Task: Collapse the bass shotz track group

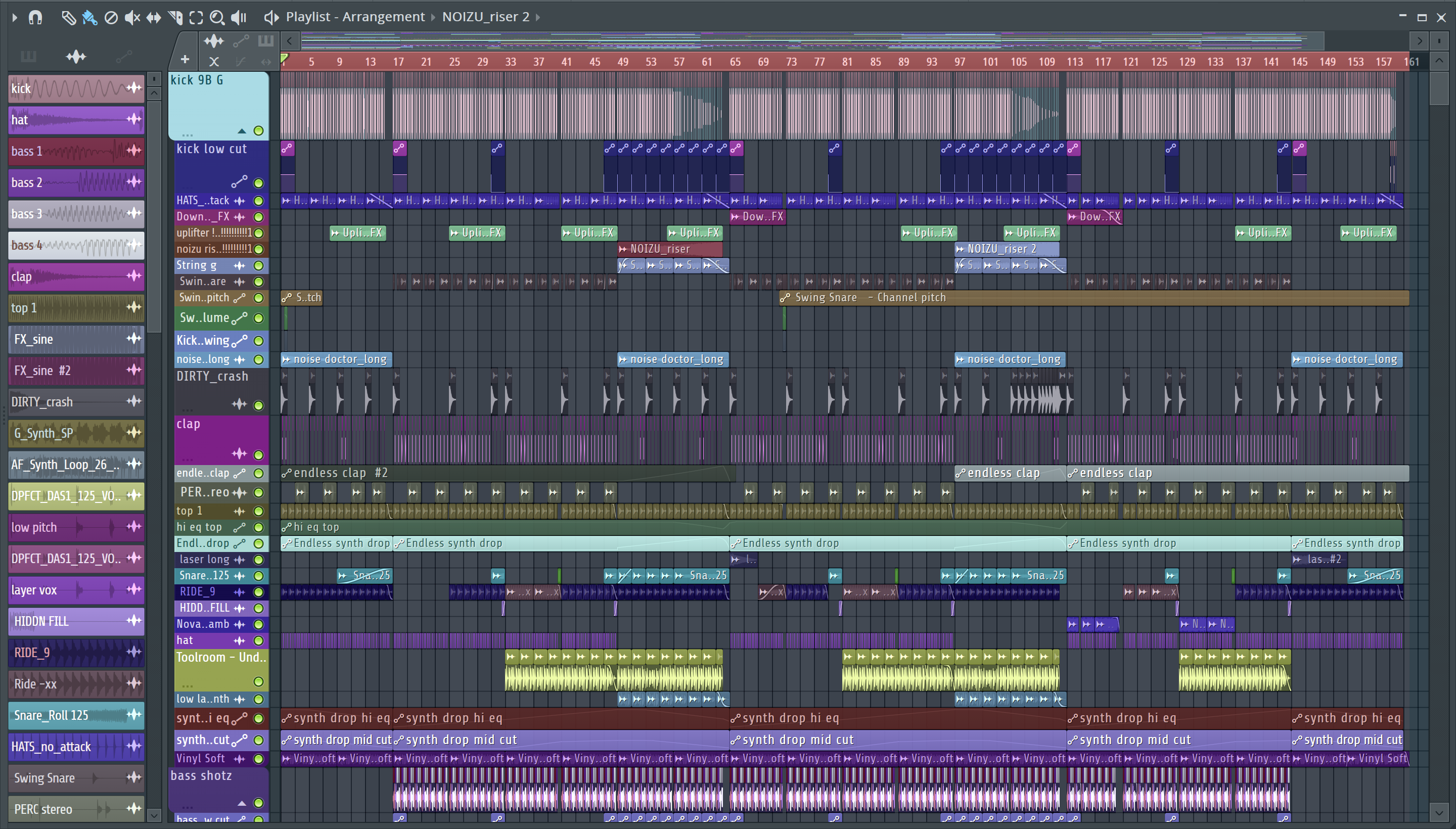Action: pos(242,803)
